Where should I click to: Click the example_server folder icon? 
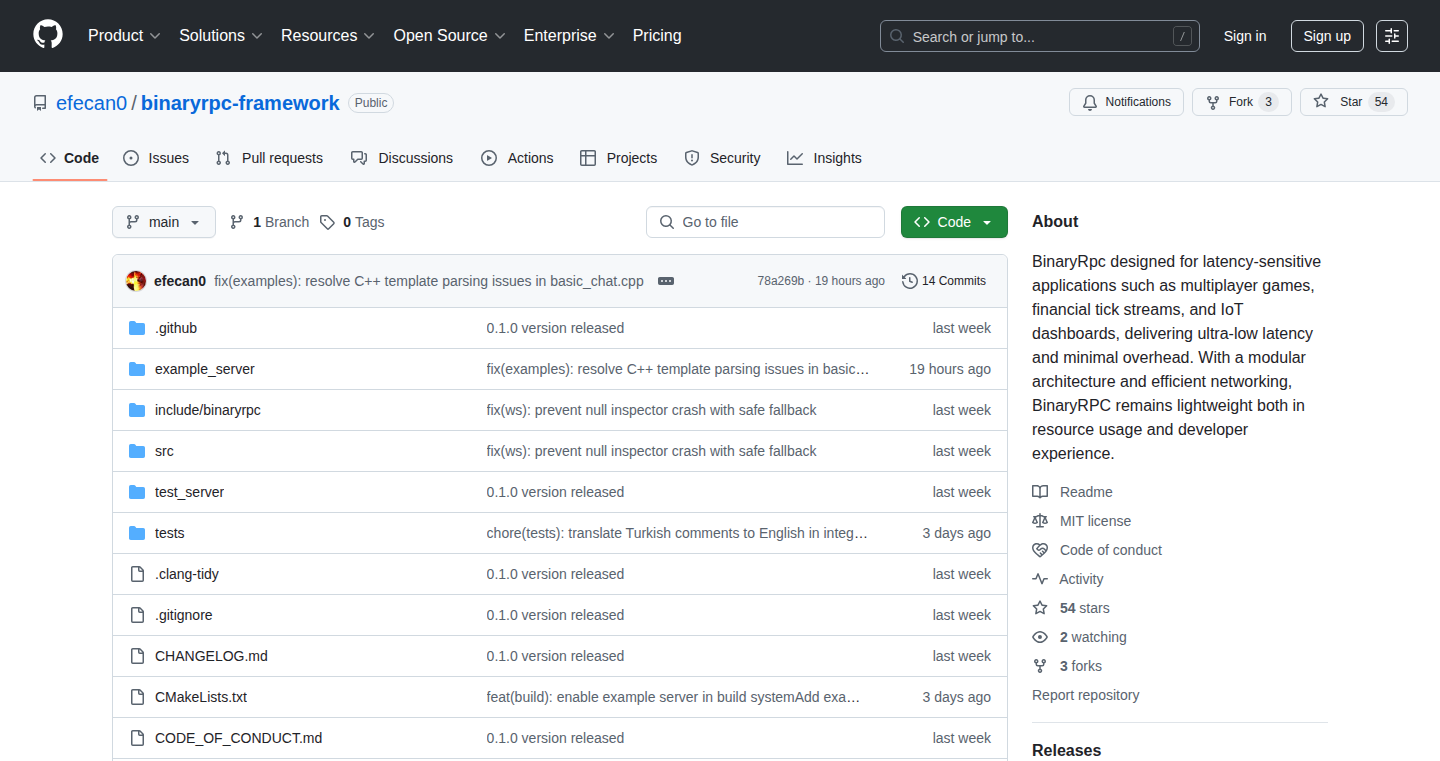(x=137, y=369)
